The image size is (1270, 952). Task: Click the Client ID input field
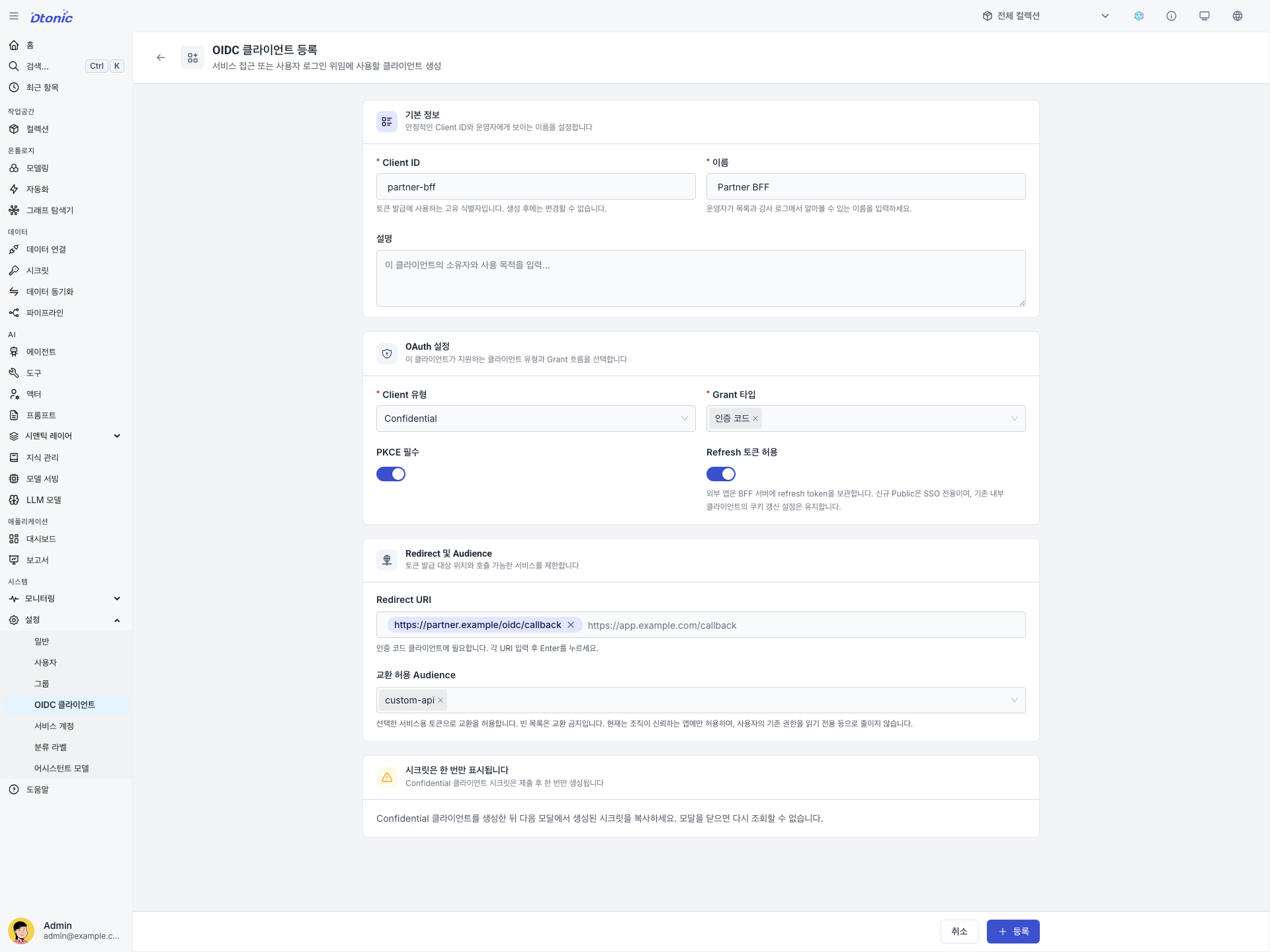536,186
